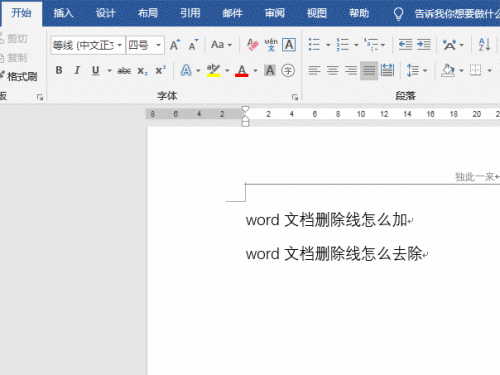This screenshot has width=500, height=375.
Task: Switch to 开始 tab
Action: 21,13
